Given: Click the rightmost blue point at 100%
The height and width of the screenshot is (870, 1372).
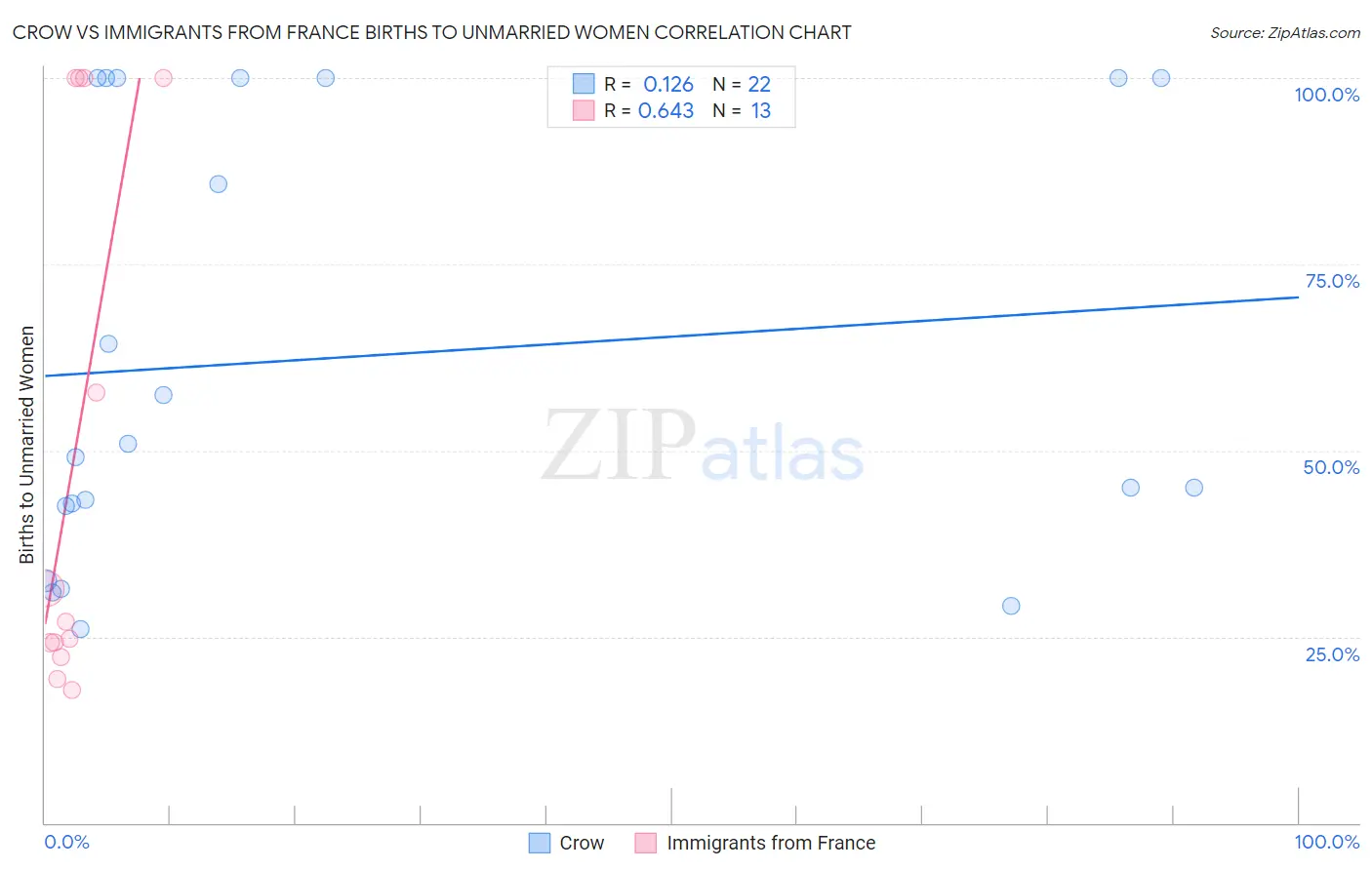Looking at the screenshot, I should click(x=1161, y=78).
